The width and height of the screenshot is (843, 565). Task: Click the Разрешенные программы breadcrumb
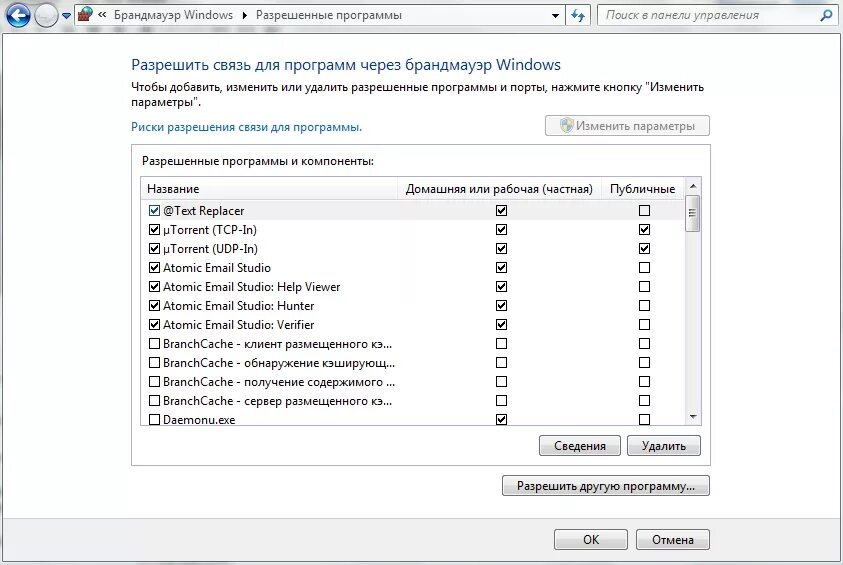(x=328, y=15)
